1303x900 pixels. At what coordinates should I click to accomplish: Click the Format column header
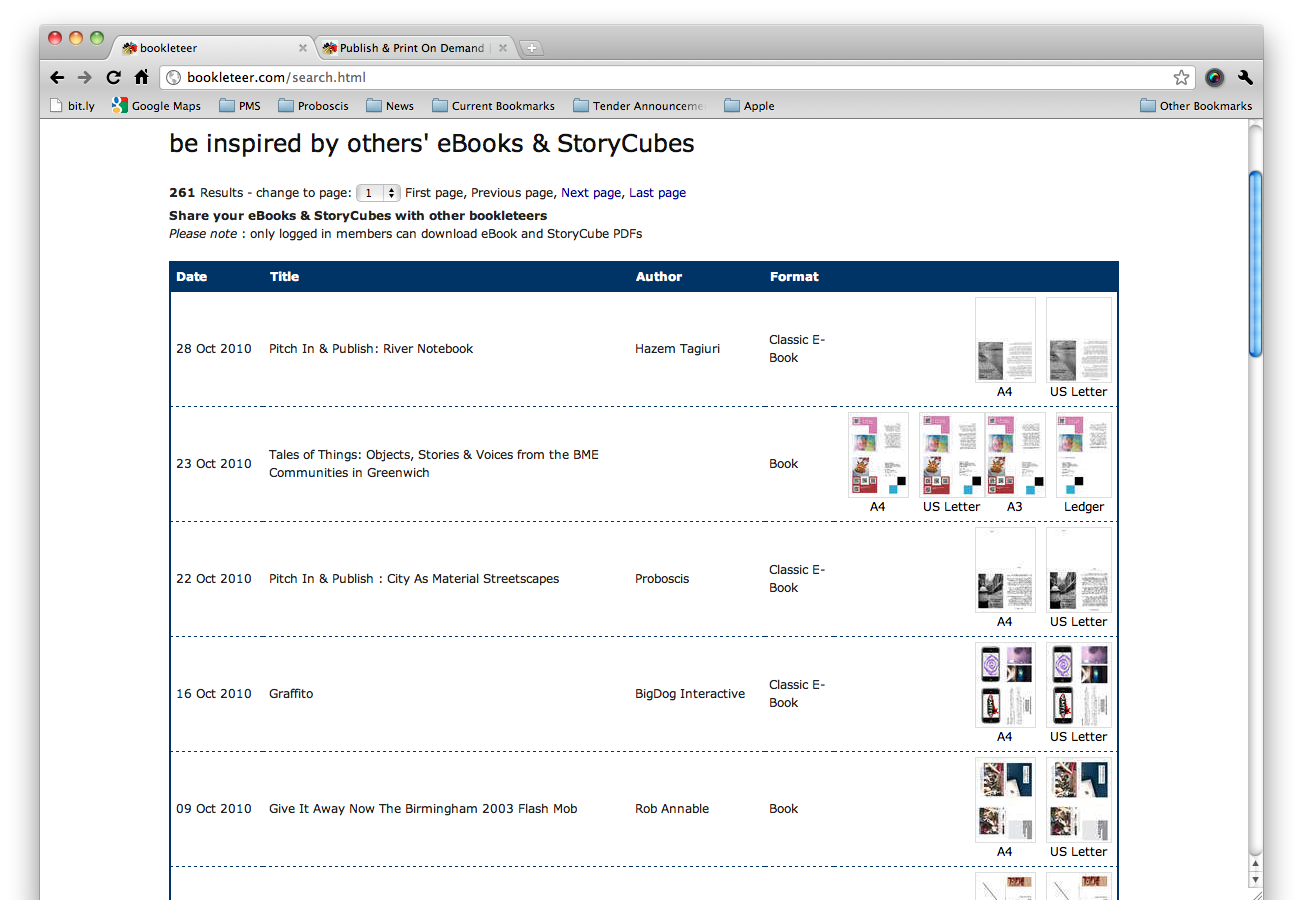coord(794,277)
